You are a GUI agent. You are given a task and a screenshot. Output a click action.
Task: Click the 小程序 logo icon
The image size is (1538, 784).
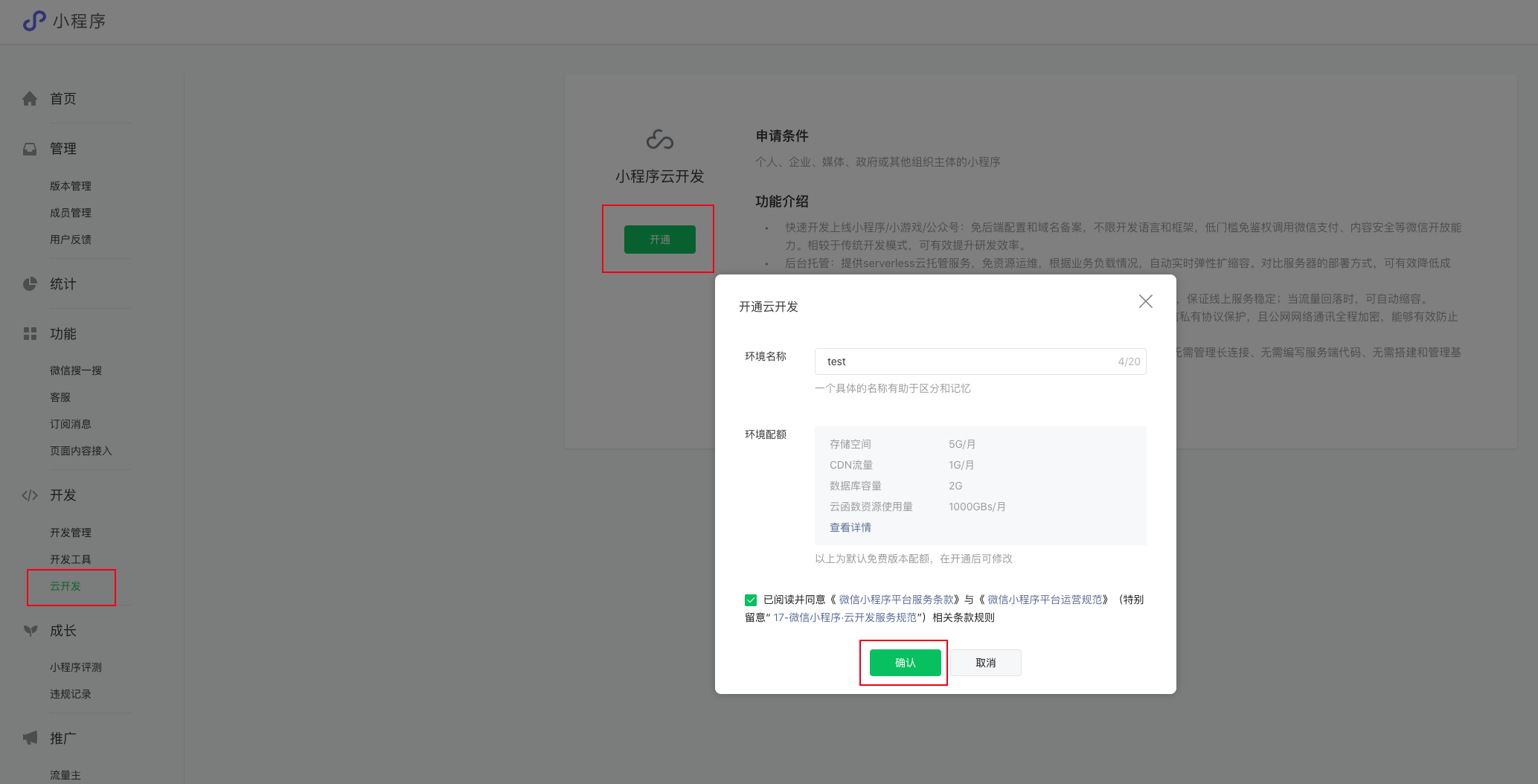pos(34,21)
